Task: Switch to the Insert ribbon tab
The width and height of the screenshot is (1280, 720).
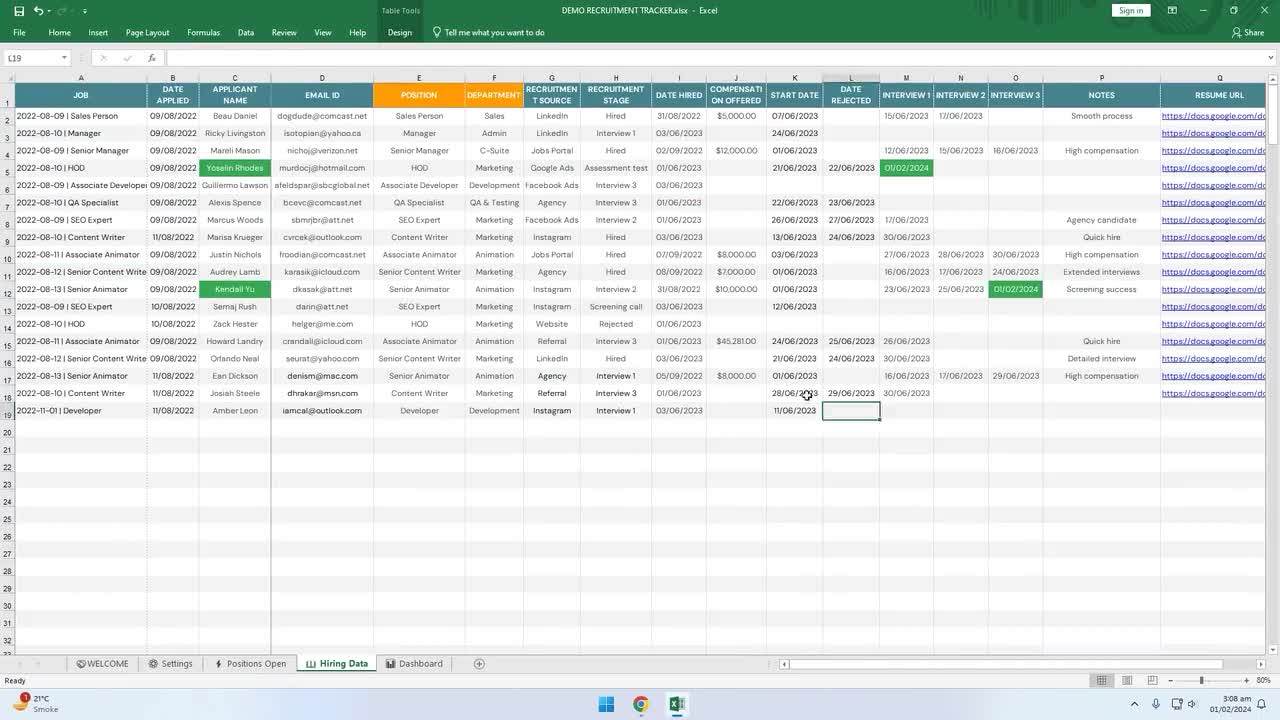Action: click(98, 33)
